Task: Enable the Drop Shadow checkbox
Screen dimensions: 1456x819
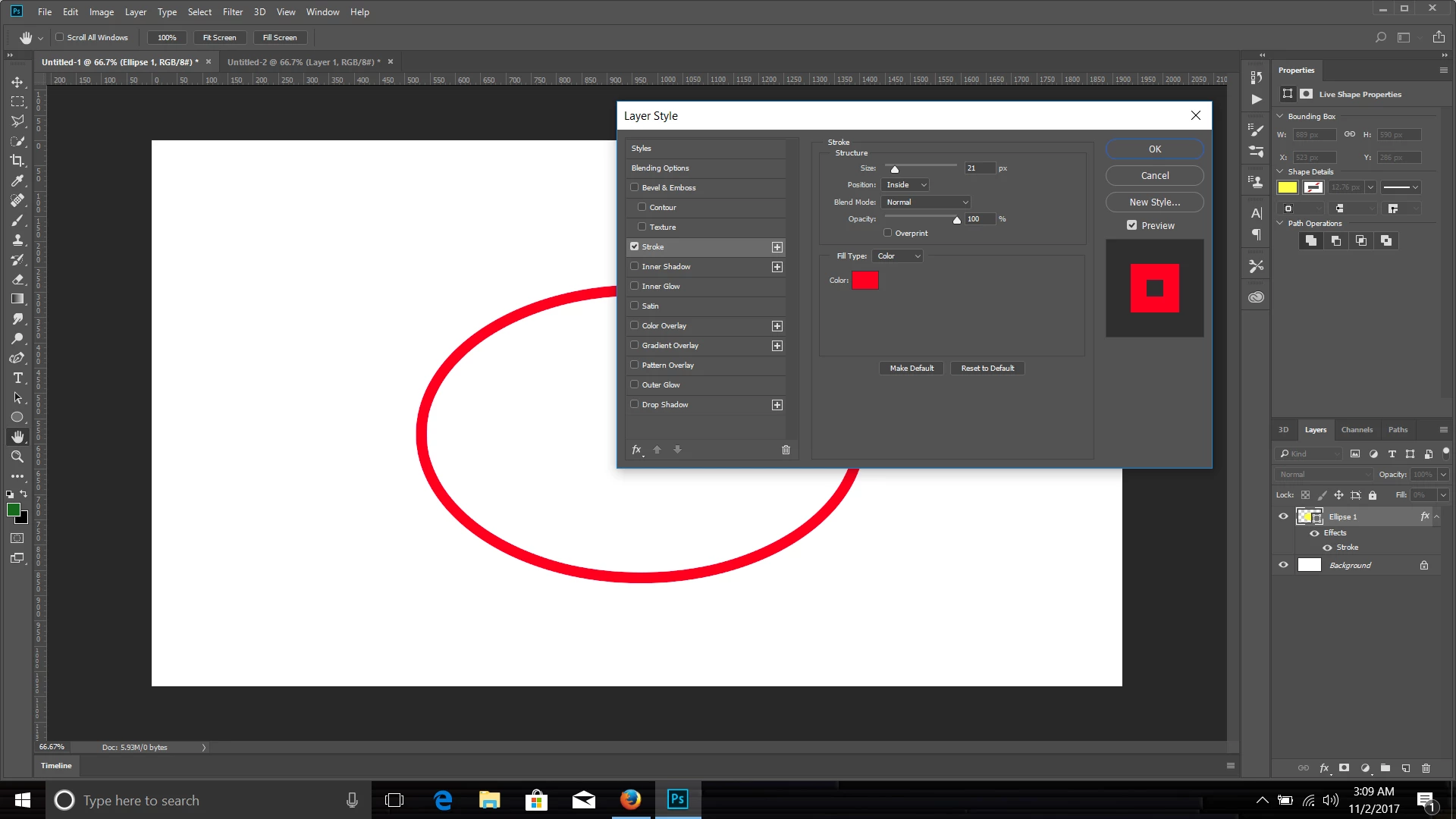Action: pos(635,404)
